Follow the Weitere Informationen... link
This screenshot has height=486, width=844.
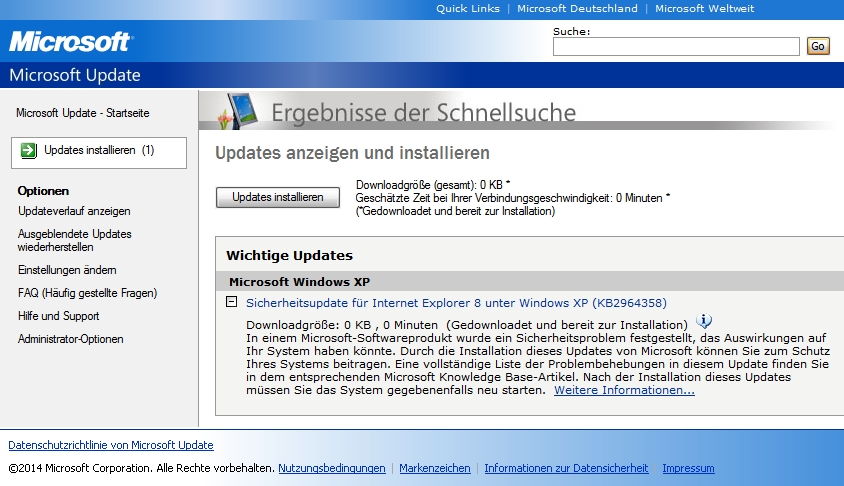[x=624, y=390]
